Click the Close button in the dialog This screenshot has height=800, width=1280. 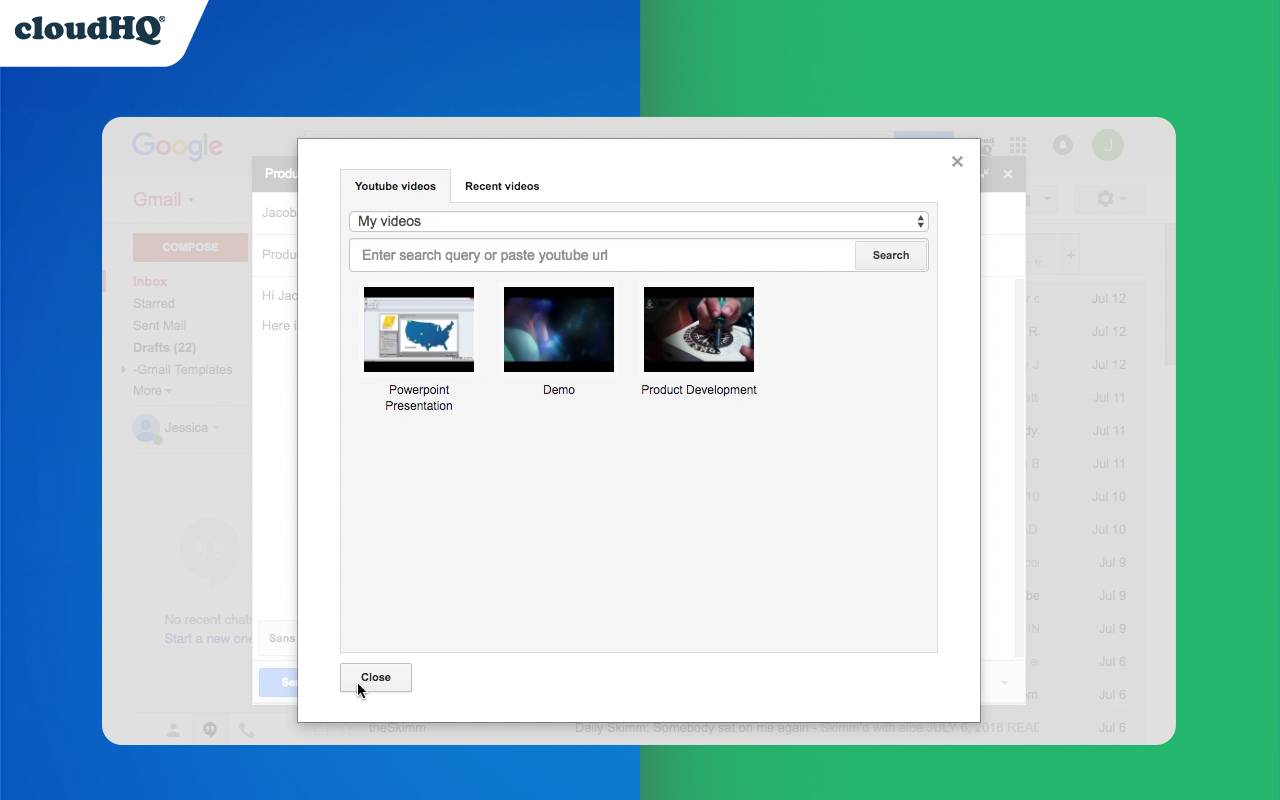pyautogui.click(x=376, y=677)
